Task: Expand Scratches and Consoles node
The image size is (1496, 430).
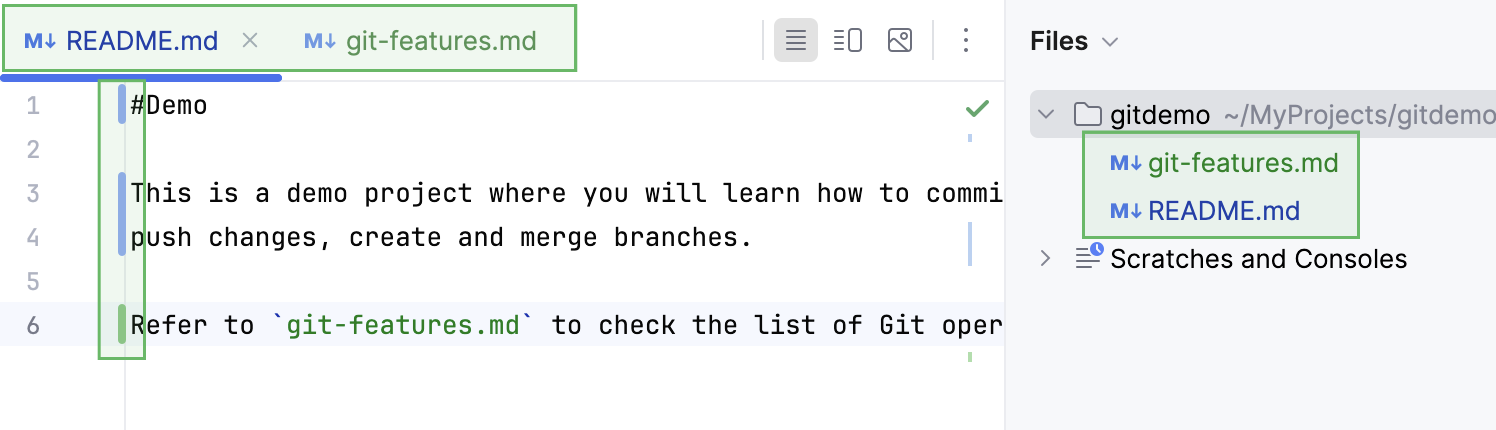Action: tap(1046, 258)
